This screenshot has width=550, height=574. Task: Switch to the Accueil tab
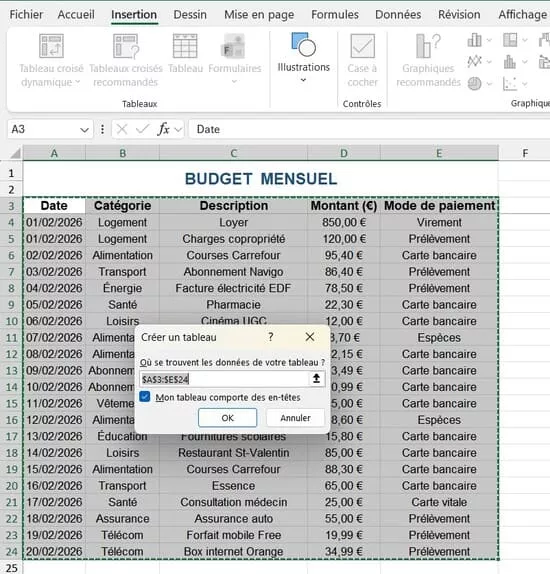click(x=76, y=15)
